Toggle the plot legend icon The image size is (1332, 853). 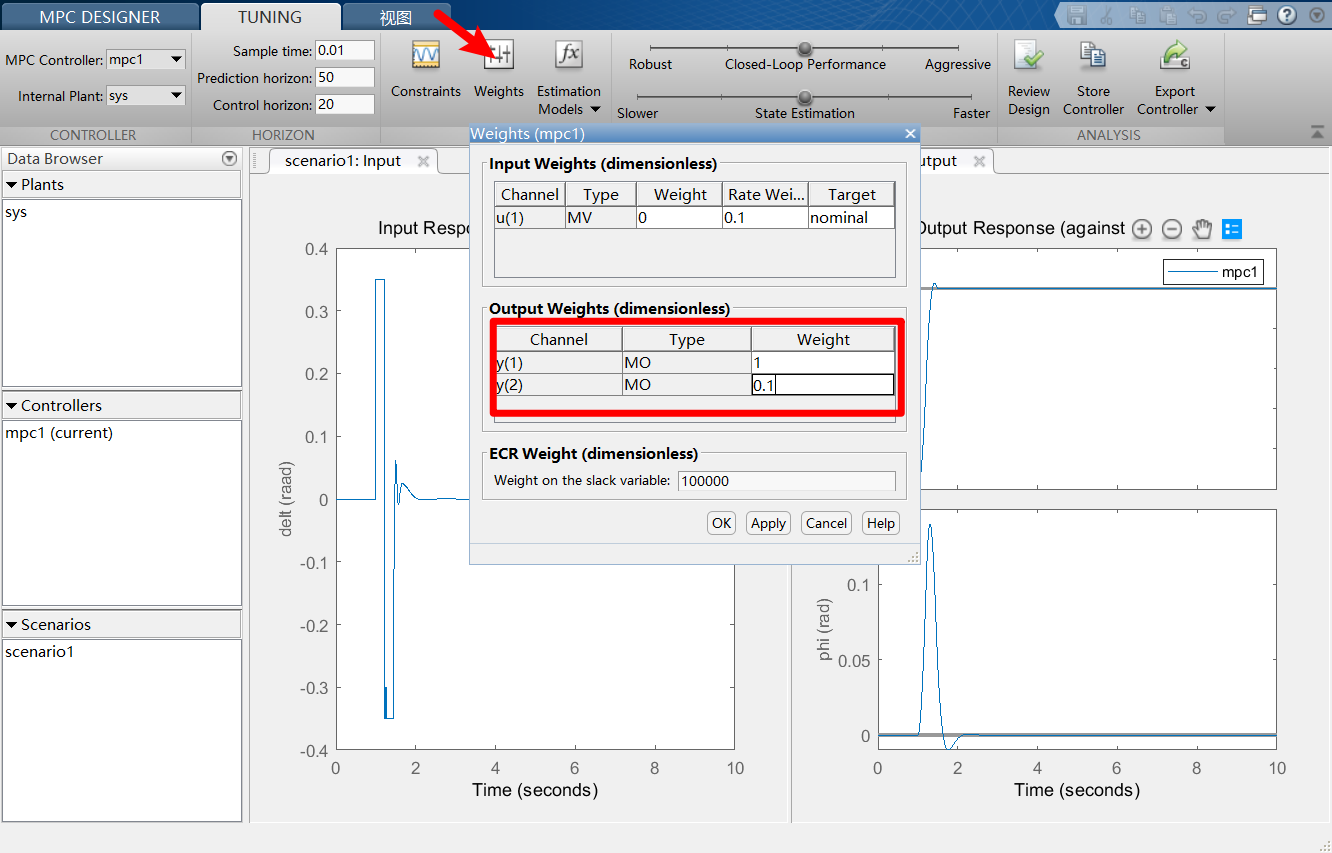[1232, 229]
